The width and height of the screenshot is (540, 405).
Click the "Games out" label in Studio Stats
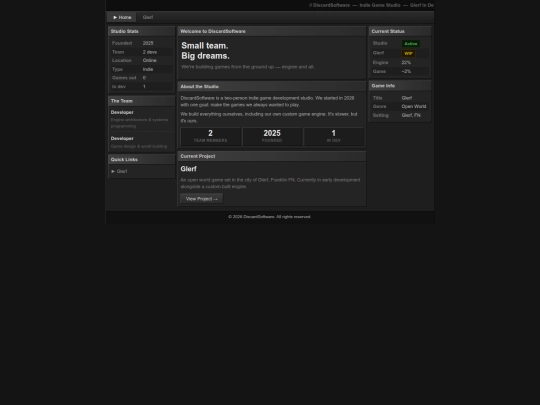[x=124, y=78]
